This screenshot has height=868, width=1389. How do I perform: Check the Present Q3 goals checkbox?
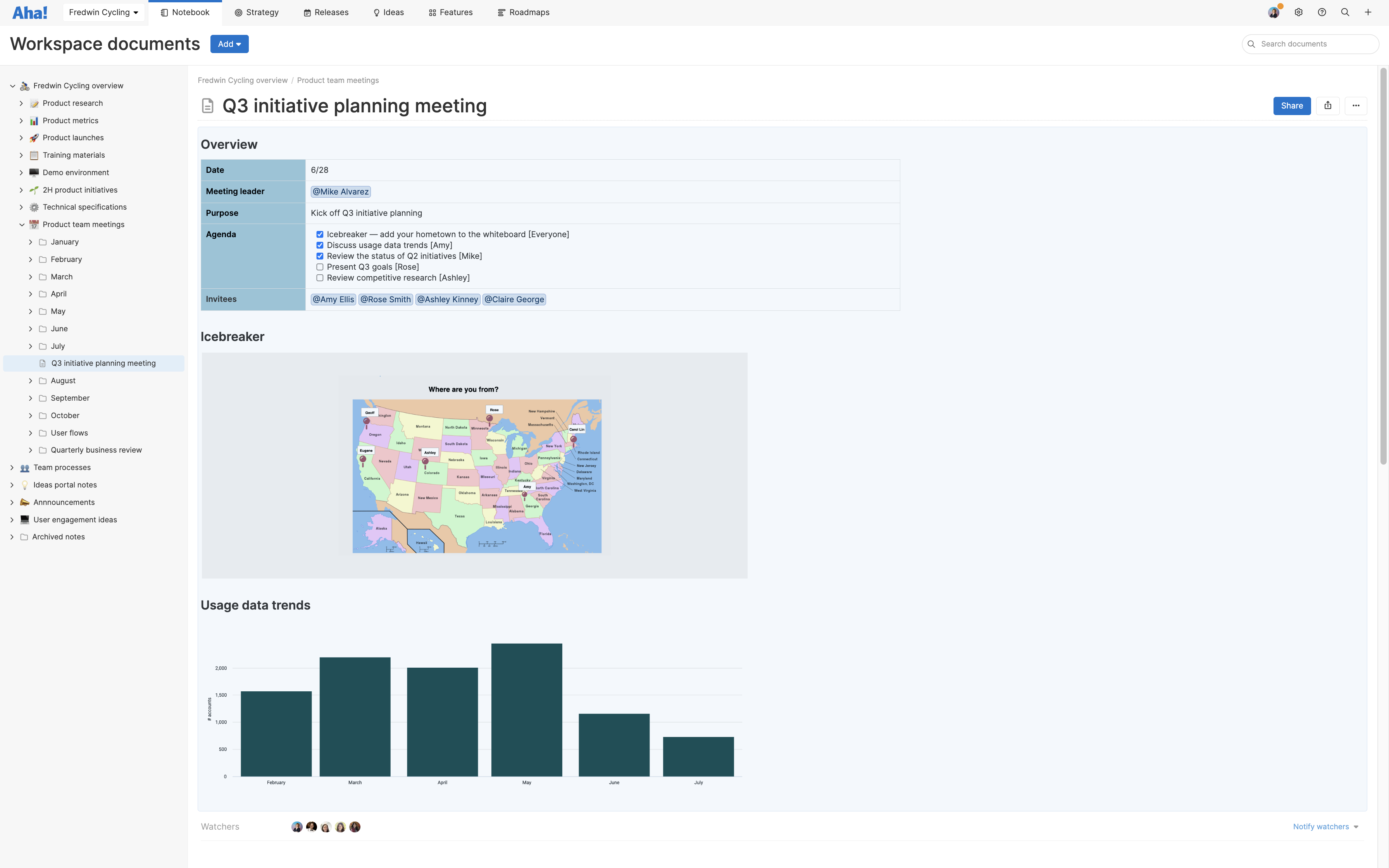pos(320,267)
